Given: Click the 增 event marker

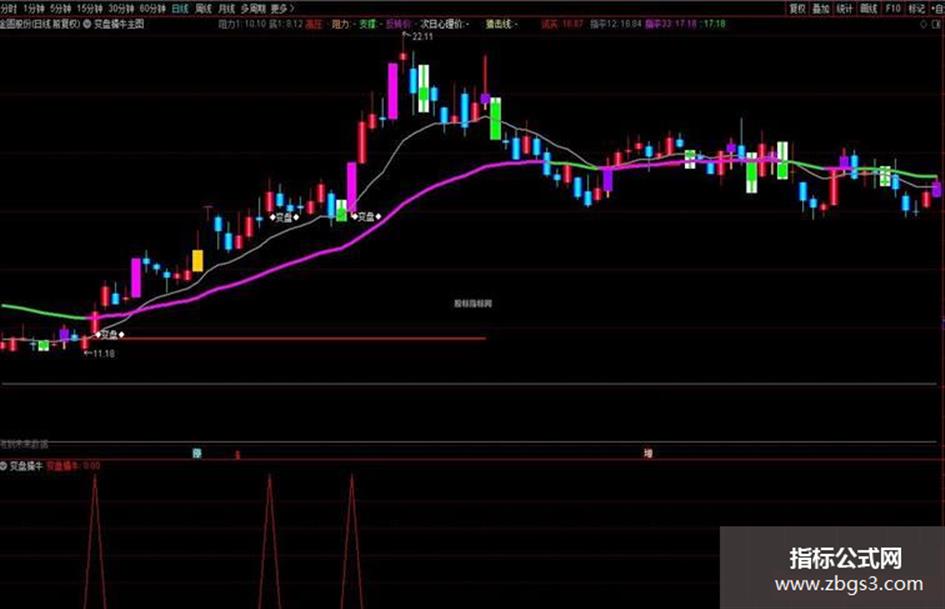Looking at the screenshot, I should (648, 453).
